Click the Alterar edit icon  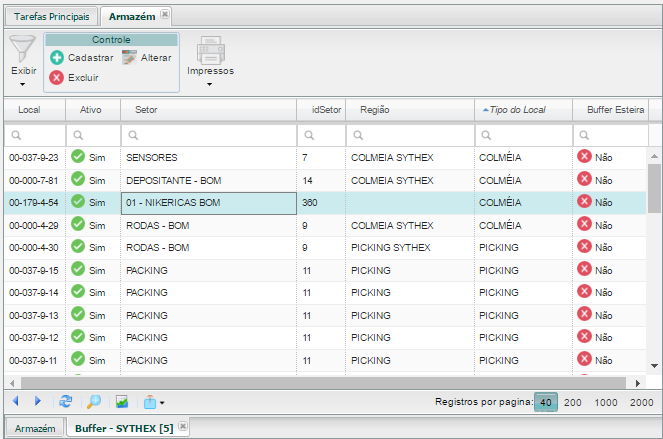(x=129, y=57)
